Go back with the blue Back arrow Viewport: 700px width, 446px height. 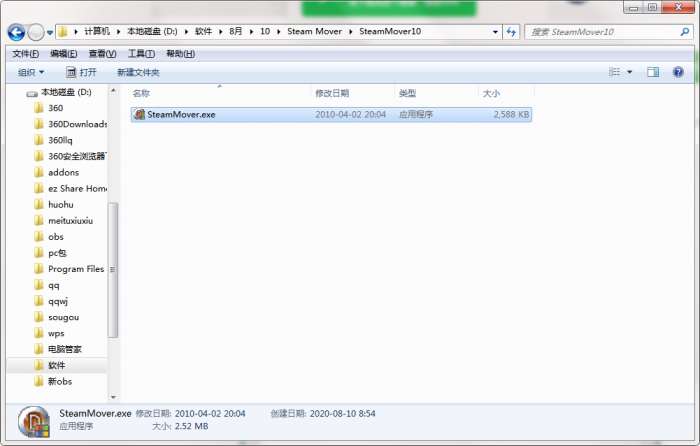[x=17, y=32]
